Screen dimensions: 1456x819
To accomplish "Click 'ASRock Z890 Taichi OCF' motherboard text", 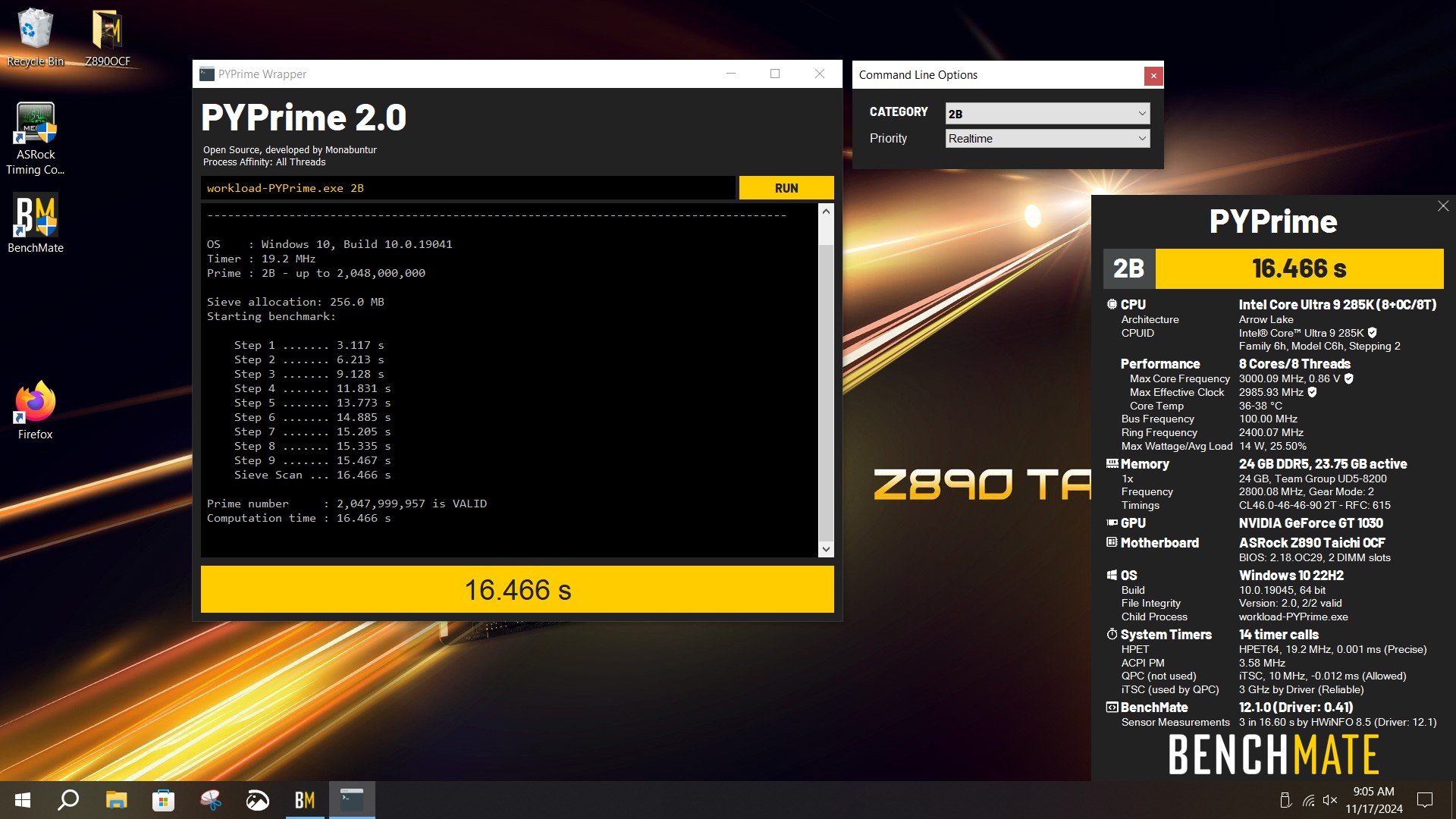I will [x=1312, y=543].
